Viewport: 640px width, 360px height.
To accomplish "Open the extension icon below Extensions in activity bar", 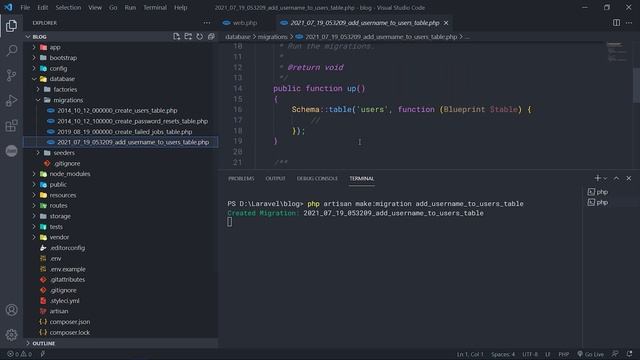I will (11, 151).
